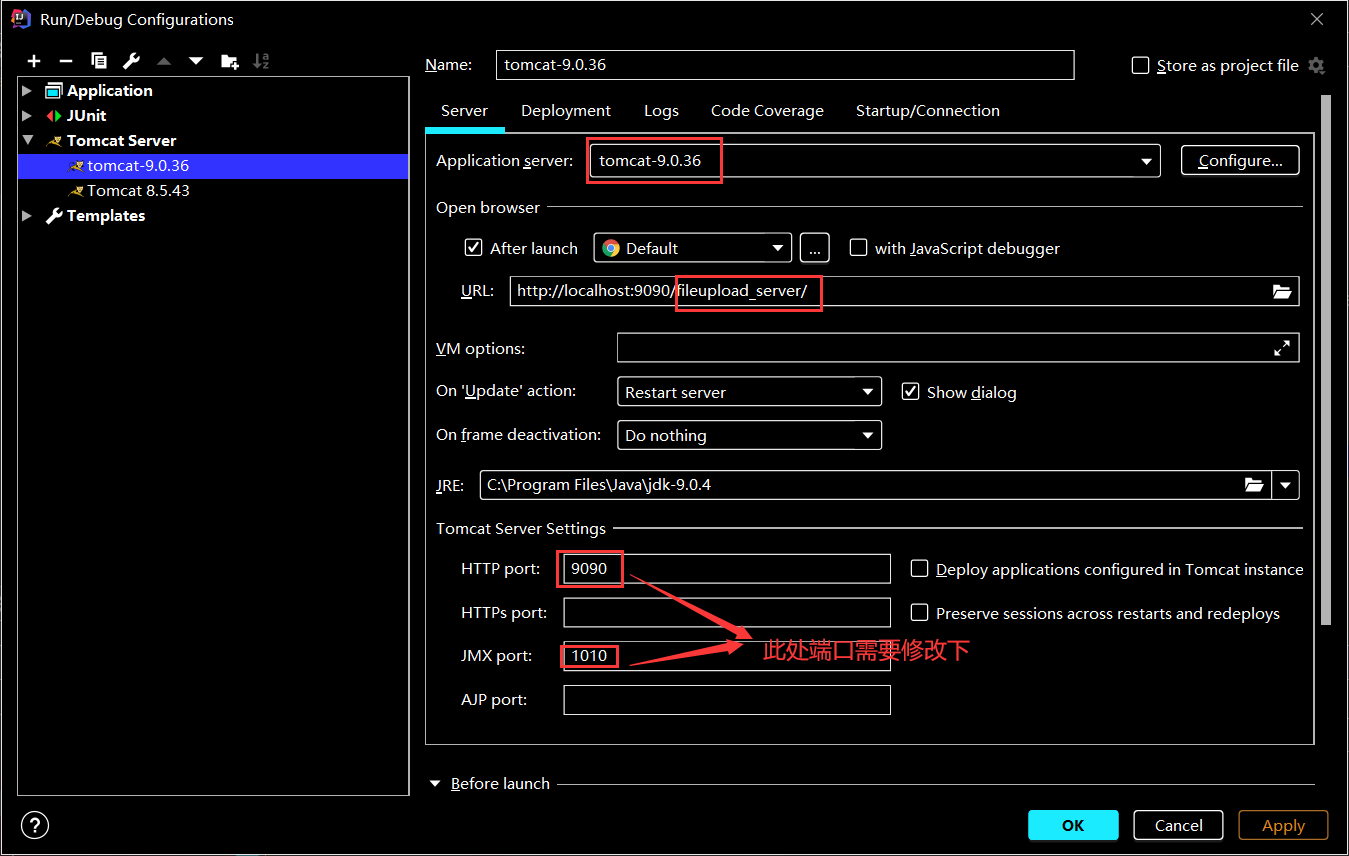Switch to the Code Coverage tab
This screenshot has width=1349, height=856.
767,111
